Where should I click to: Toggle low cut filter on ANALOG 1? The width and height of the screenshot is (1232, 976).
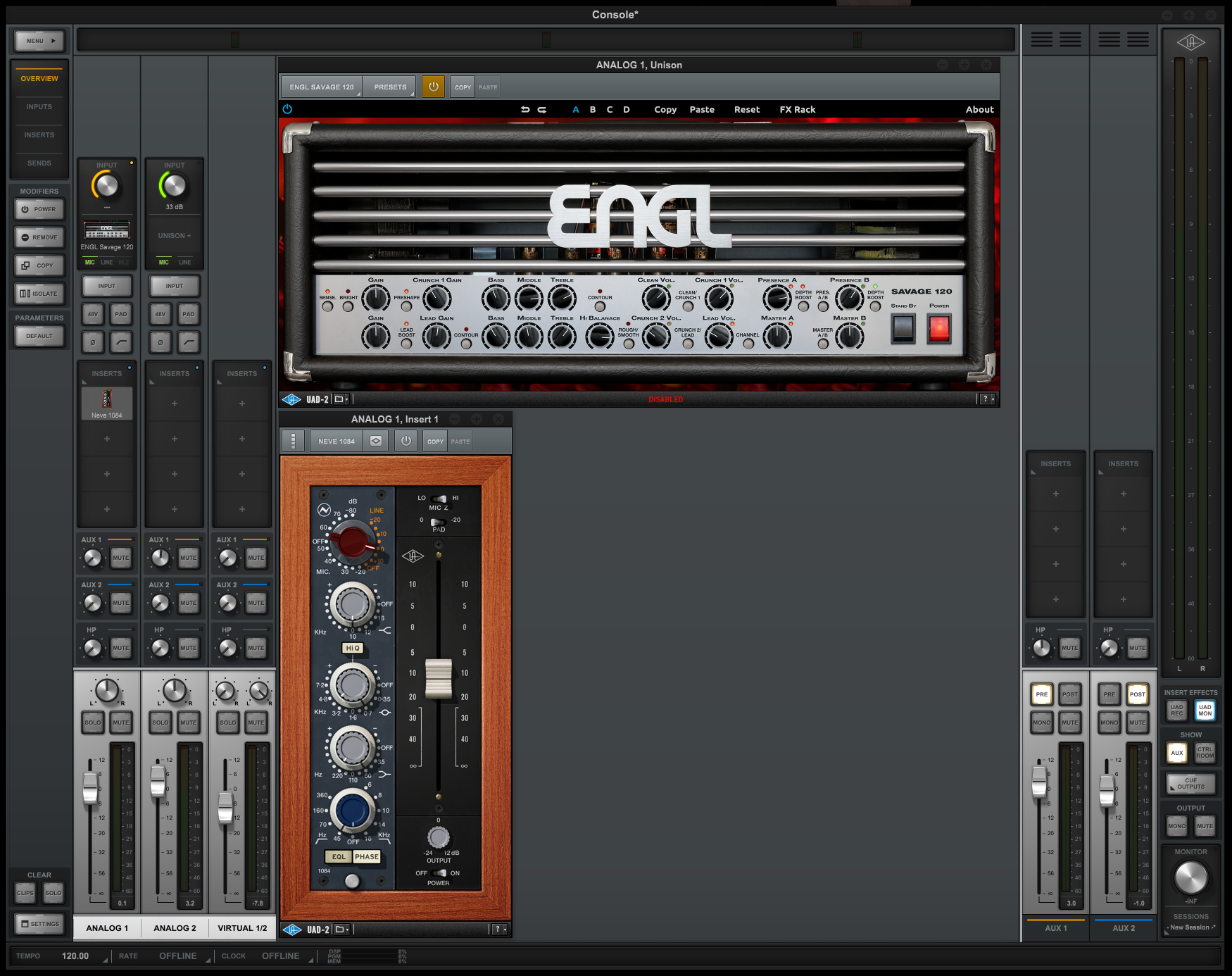(x=121, y=342)
